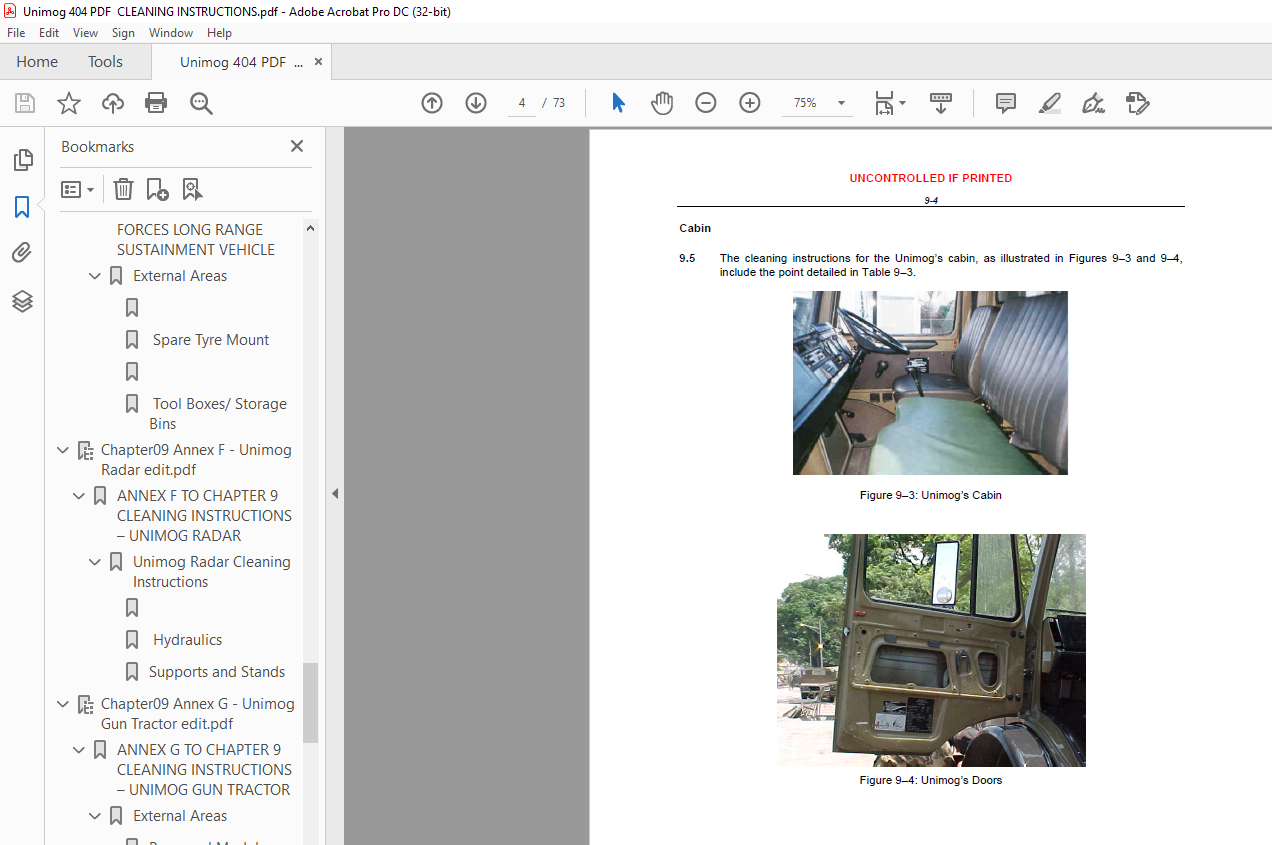Screen dimensions: 1272x845
Task: Activate the Hand pan tool
Action: [662, 103]
